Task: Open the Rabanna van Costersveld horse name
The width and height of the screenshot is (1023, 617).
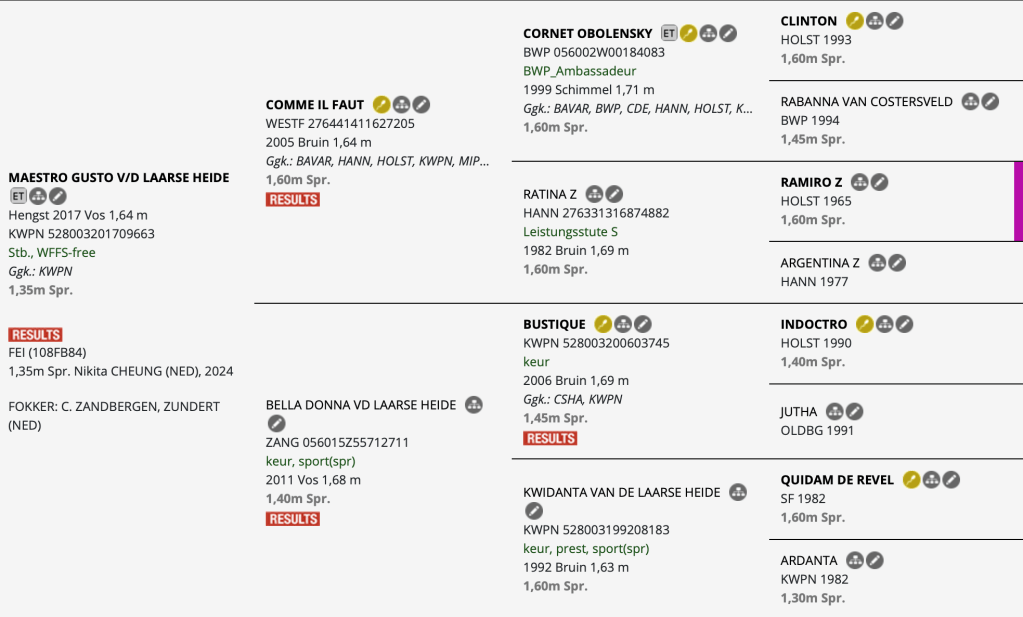Action: click(x=866, y=101)
